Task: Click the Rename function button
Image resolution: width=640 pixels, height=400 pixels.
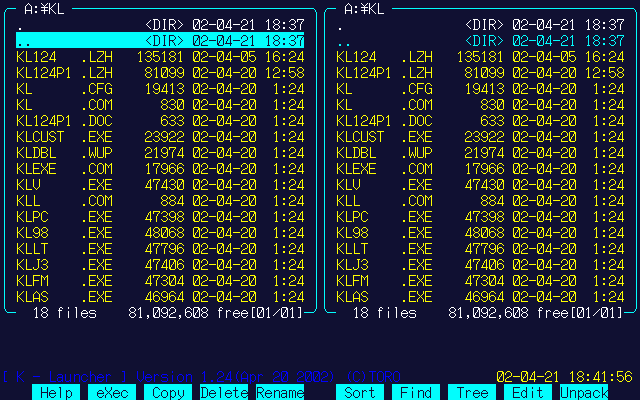Action: point(279,393)
